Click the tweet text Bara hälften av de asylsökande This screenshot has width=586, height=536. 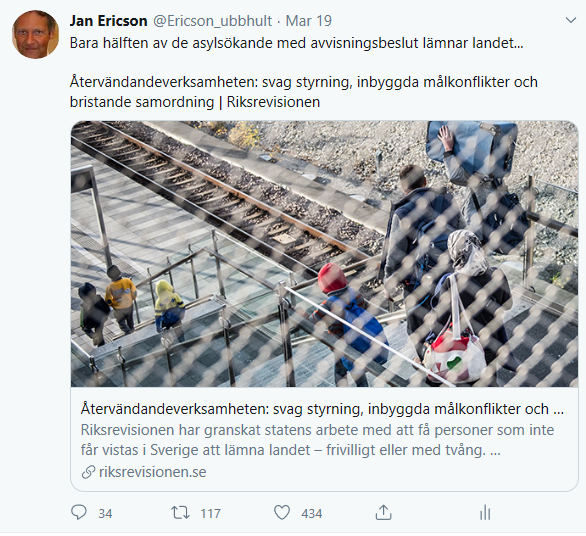coord(296,43)
